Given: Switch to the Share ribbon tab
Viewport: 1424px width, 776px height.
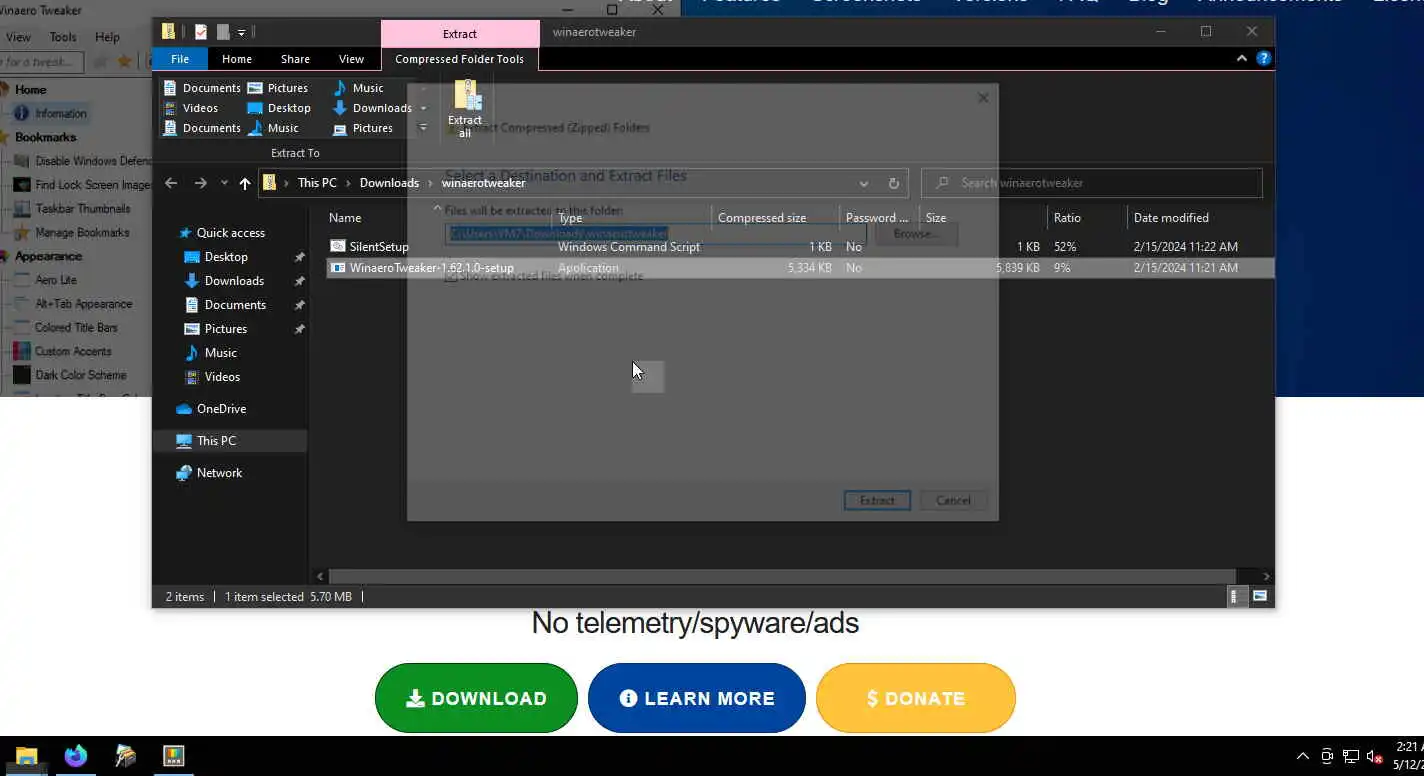Looking at the screenshot, I should coord(295,59).
